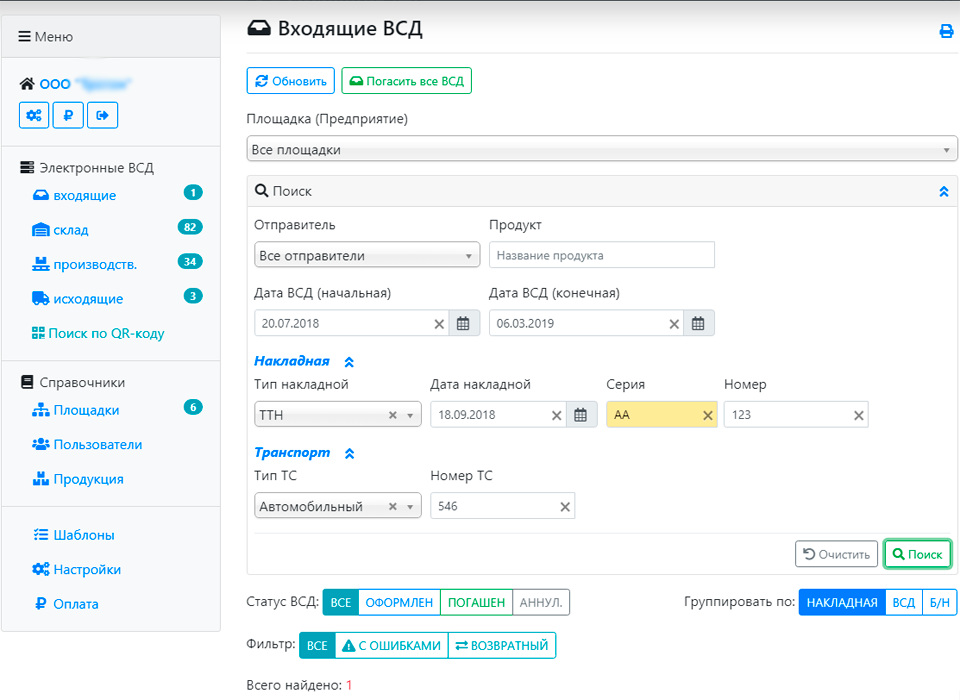The height and width of the screenshot is (700, 960).
Task: Open calendar for start date ВСД
Action: click(x=463, y=323)
